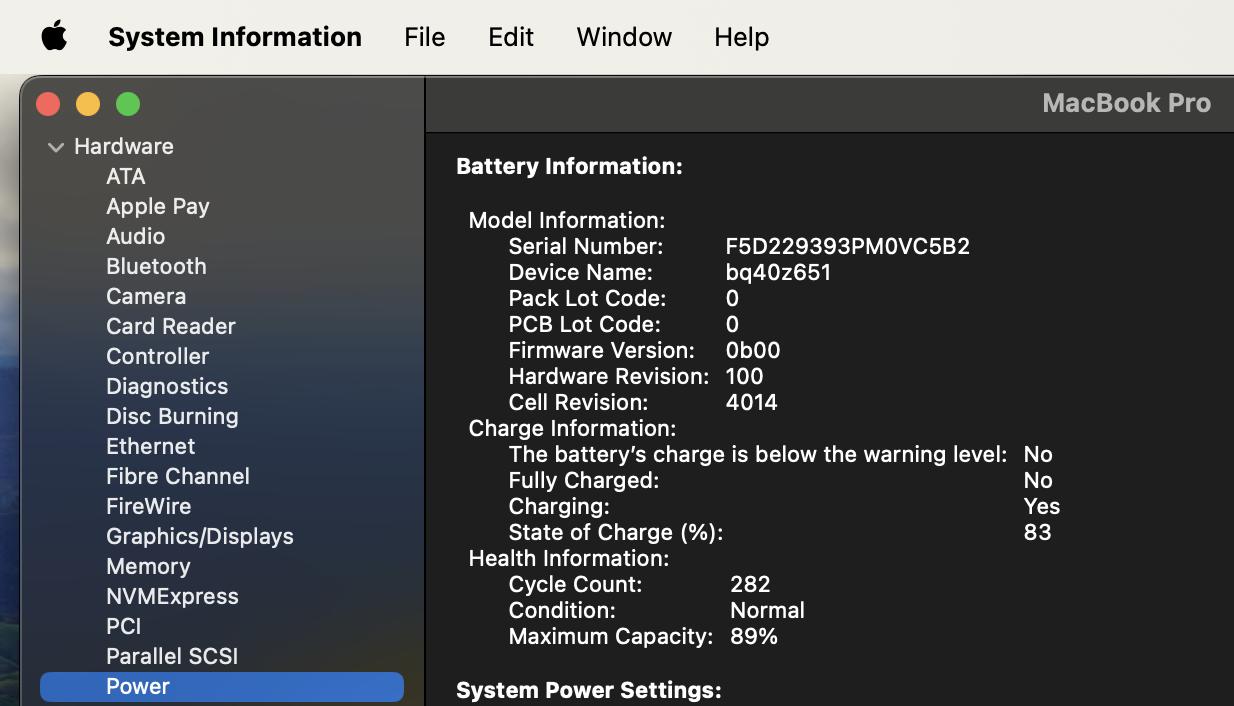Select Parallel SCSI in the sidebar
1234x706 pixels.
click(172, 656)
